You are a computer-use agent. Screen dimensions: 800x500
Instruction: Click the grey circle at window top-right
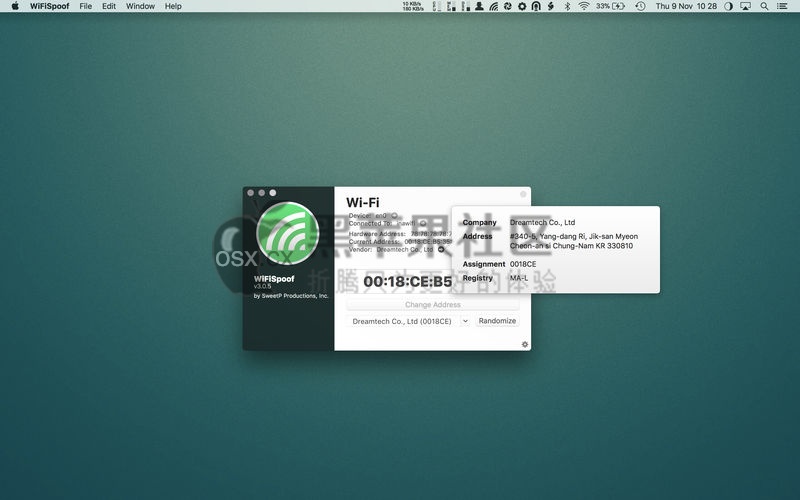click(x=523, y=194)
